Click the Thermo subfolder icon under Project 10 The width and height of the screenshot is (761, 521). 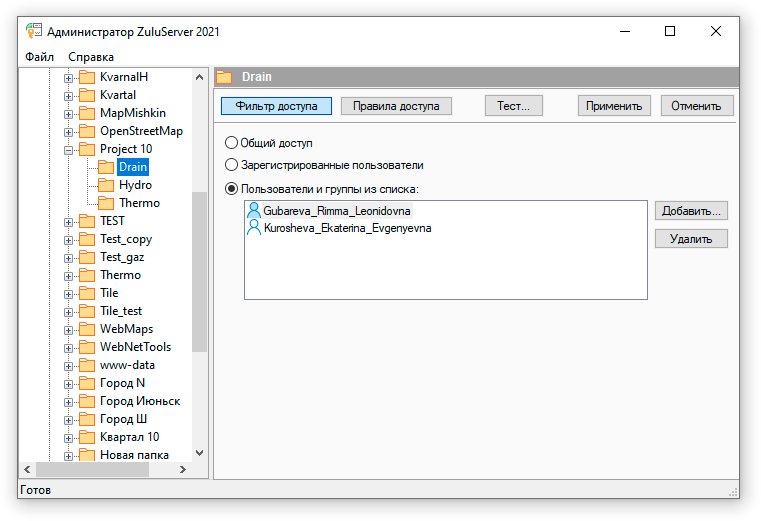(106, 203)
